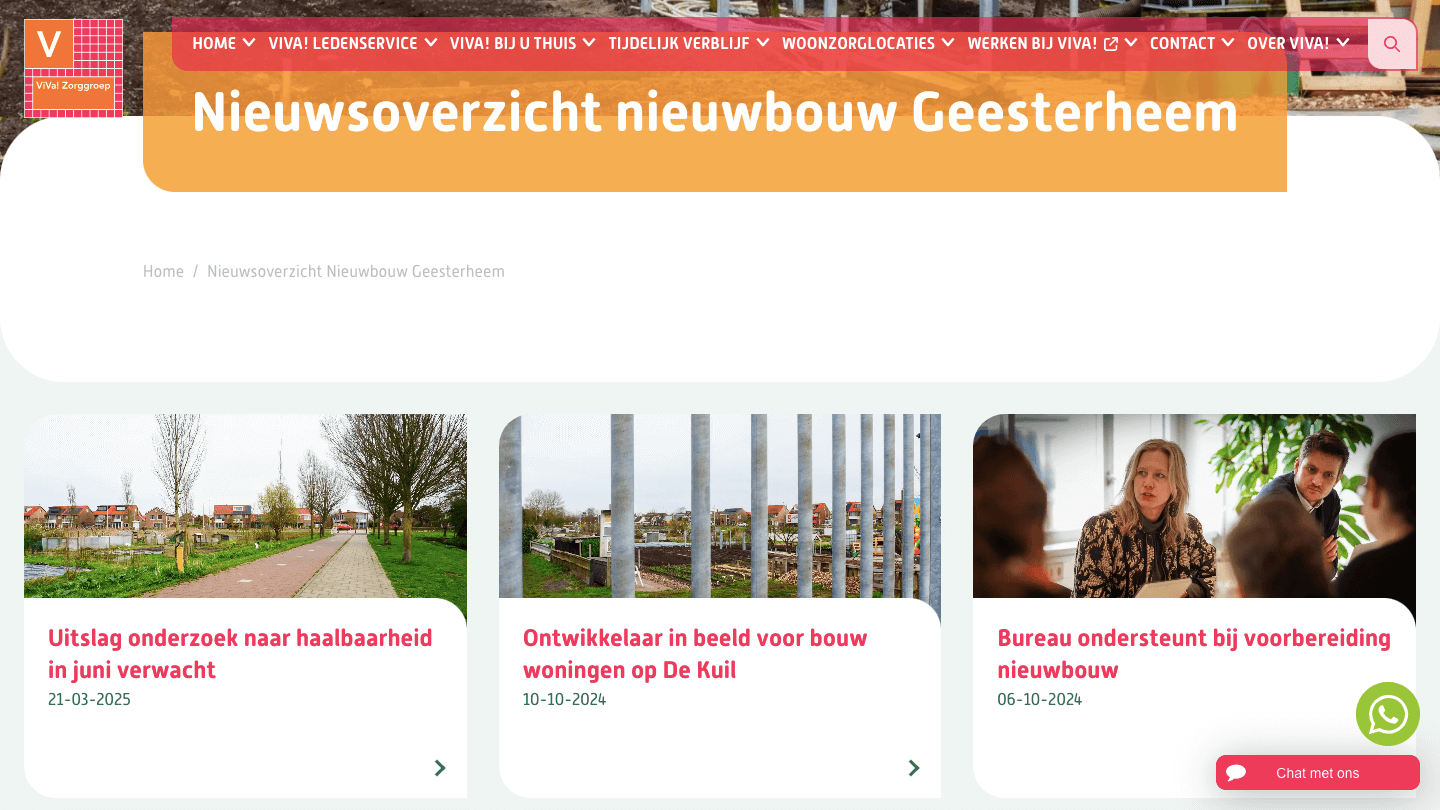Open article Ontwikkelaar in beeld voor bouw
This screenshot has width=1440, height=810.
click(695, 653)
